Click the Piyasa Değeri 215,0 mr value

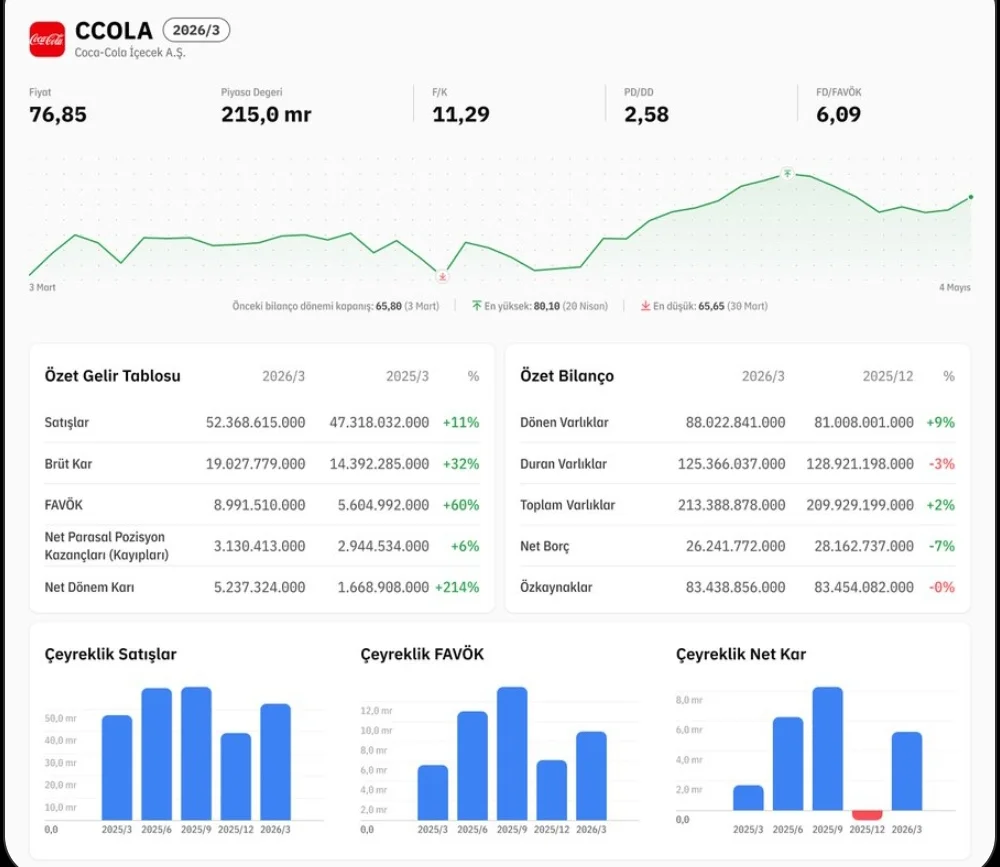click(x=266, y=115)
